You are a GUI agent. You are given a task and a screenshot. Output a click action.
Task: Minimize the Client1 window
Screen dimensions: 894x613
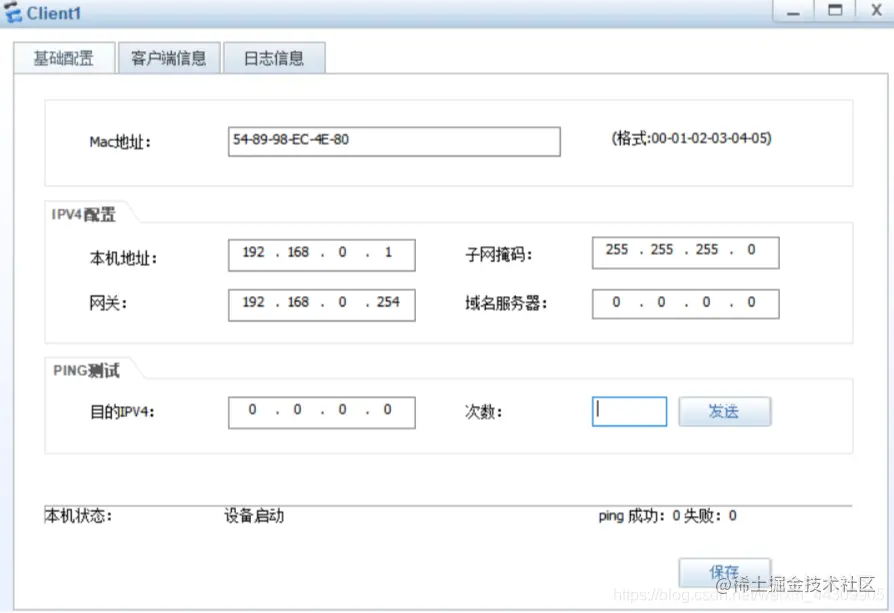pos(793,11)
